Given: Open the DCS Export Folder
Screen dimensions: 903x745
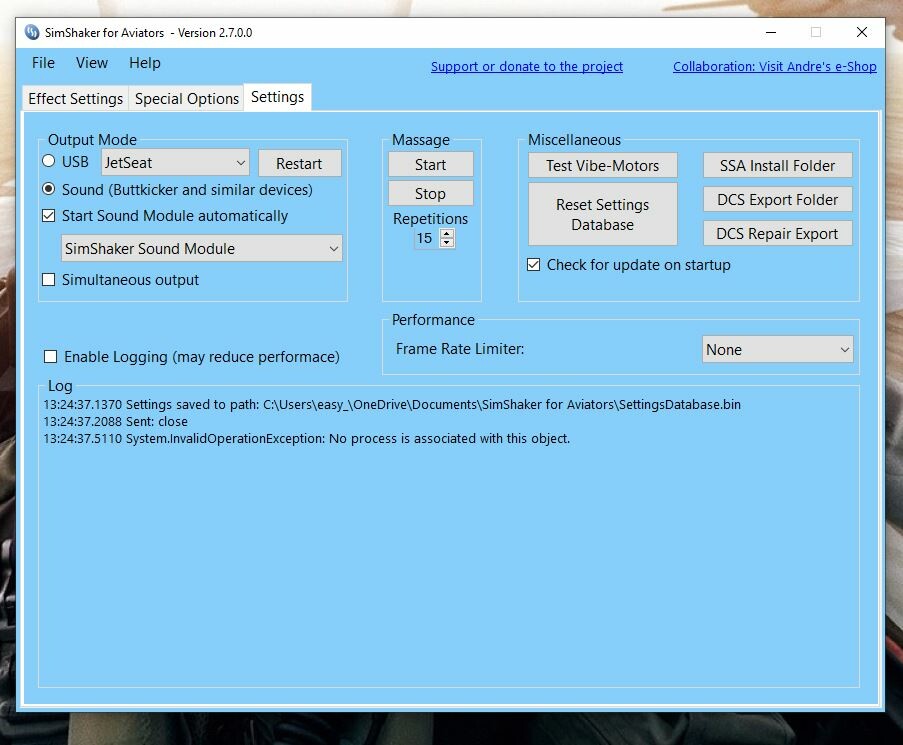Looking at the screenshot, I should coord(777,200).
